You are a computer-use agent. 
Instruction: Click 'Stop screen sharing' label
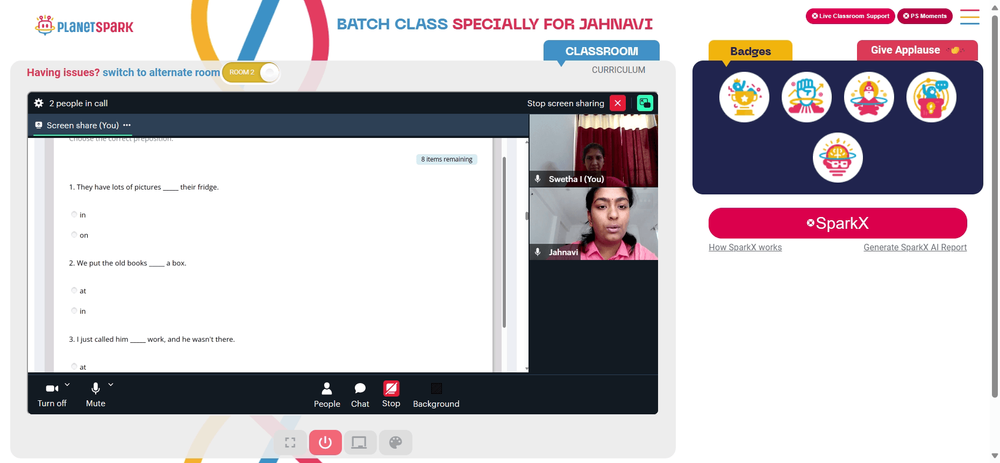point(565,103)
